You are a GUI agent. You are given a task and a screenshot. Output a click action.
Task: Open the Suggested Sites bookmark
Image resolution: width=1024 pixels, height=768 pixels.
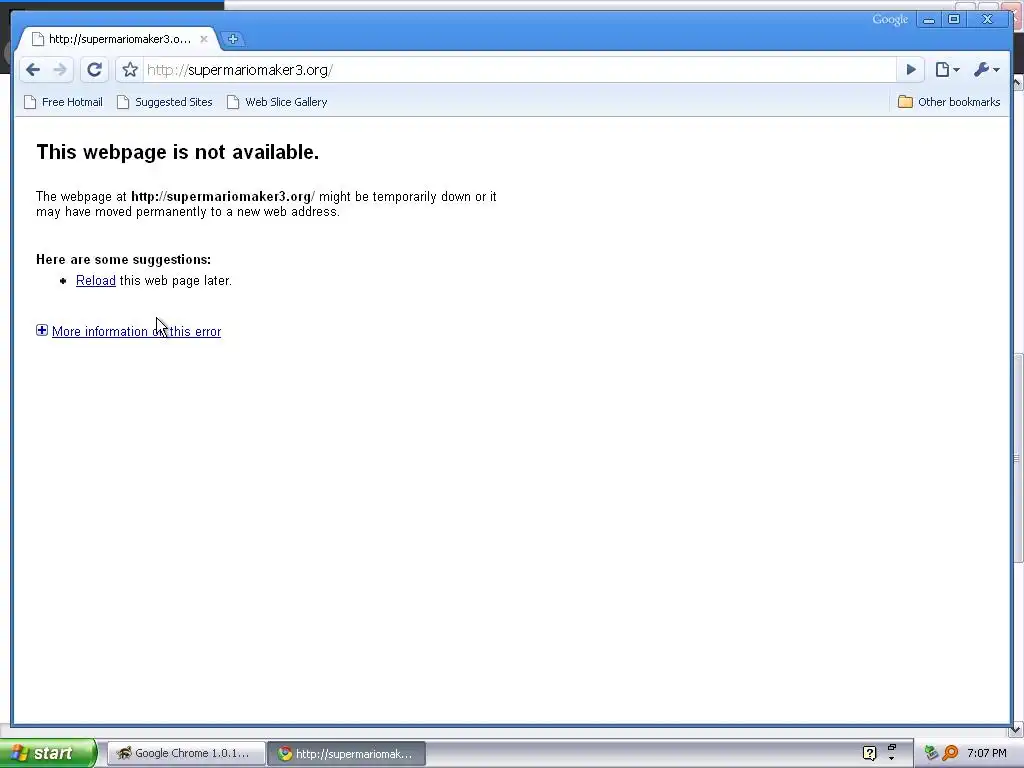coord(165,102)
